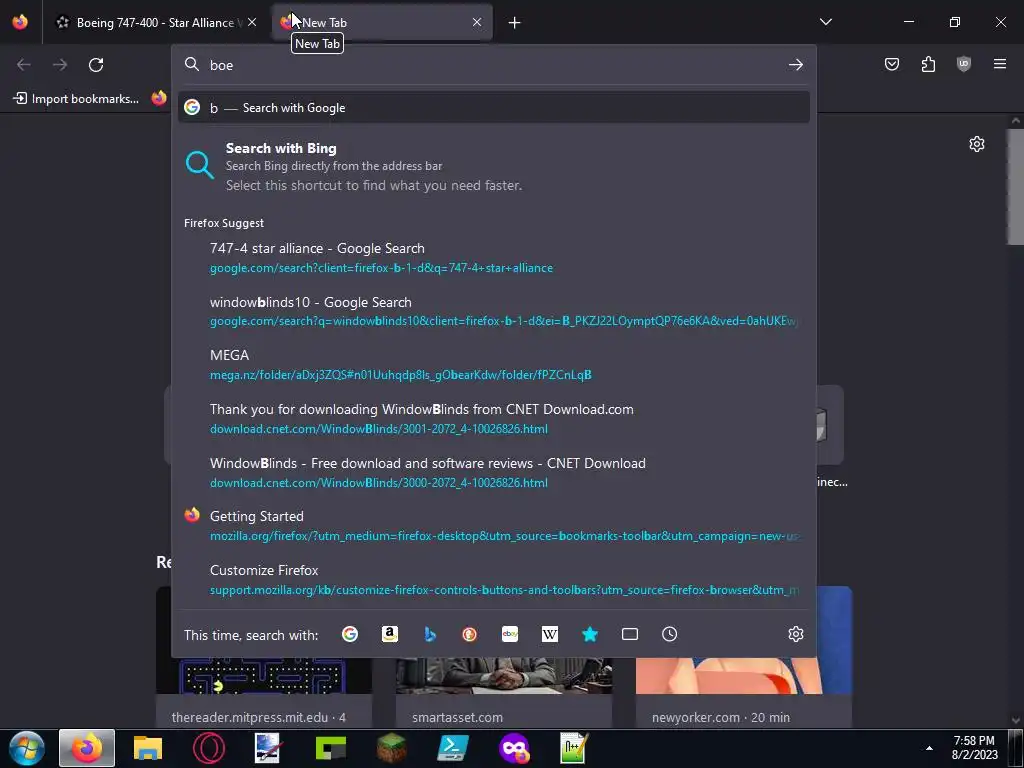Launch Opera browser from taskbar
Screen dimensions: 1024x768
[x=209, y=748]
